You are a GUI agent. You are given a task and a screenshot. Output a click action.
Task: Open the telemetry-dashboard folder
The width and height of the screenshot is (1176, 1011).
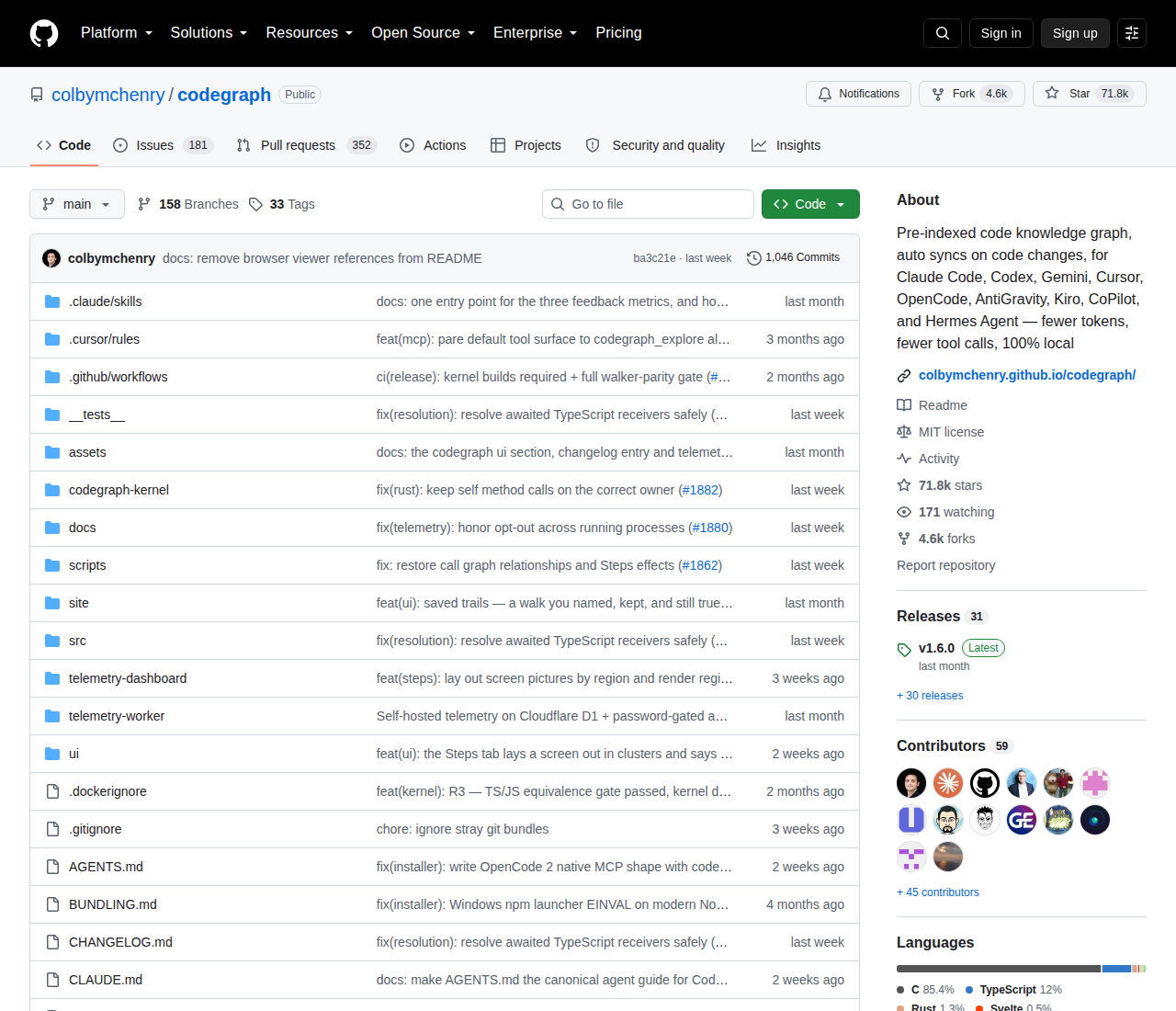click(128, 678)
